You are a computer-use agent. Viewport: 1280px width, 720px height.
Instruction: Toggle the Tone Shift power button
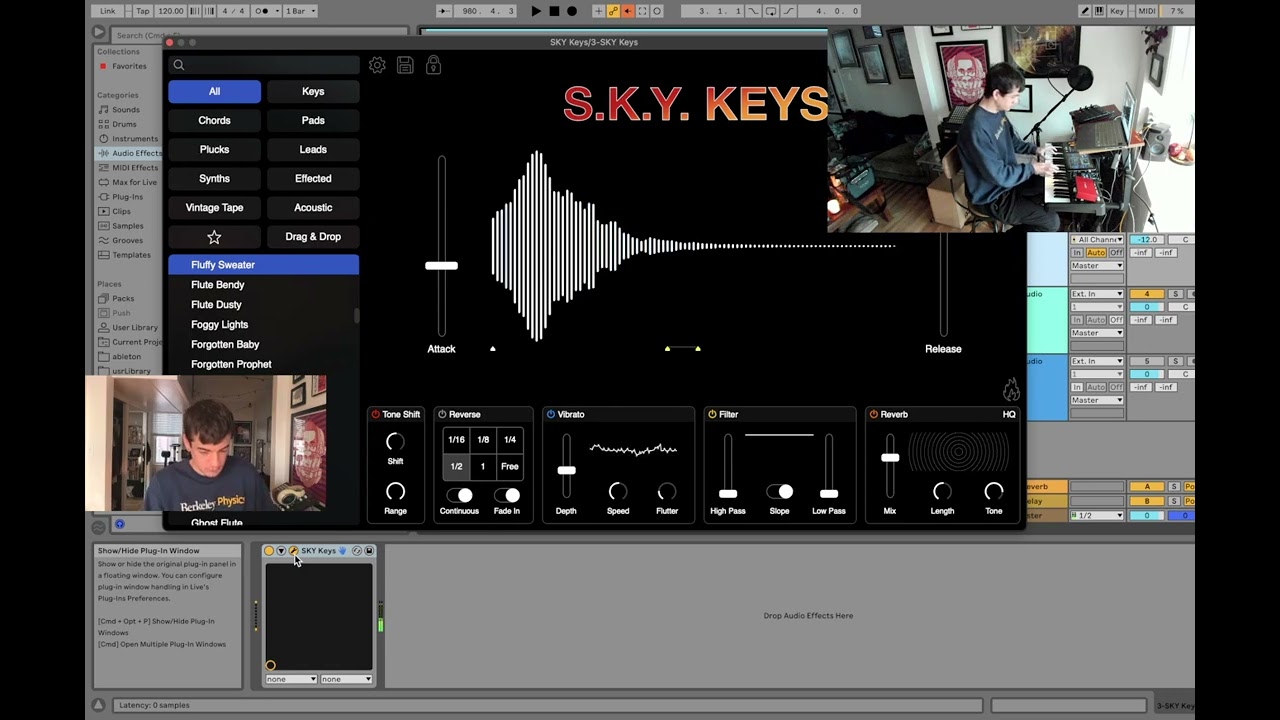click(x=376, y=414)
